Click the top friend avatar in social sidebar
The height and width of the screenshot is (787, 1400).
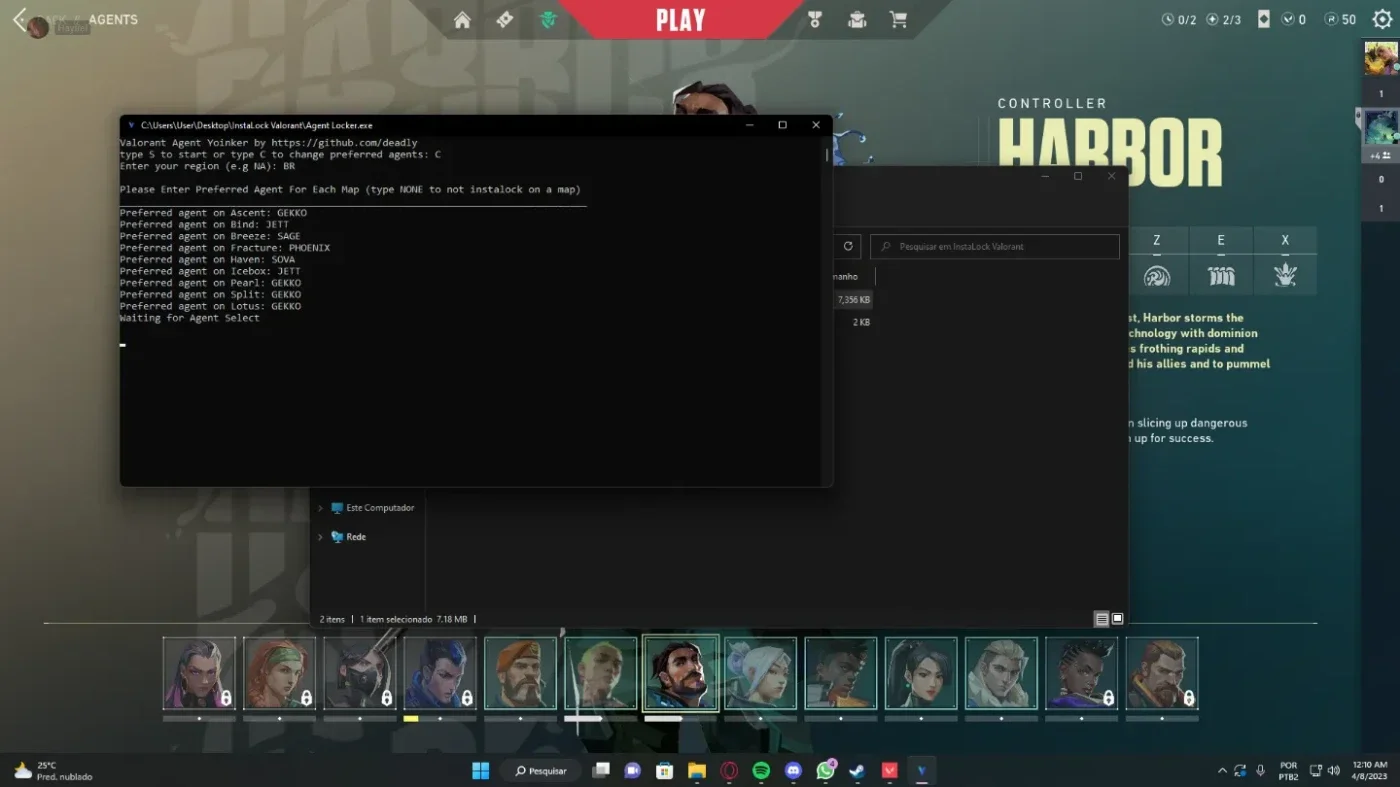[x=1380, y=58]
